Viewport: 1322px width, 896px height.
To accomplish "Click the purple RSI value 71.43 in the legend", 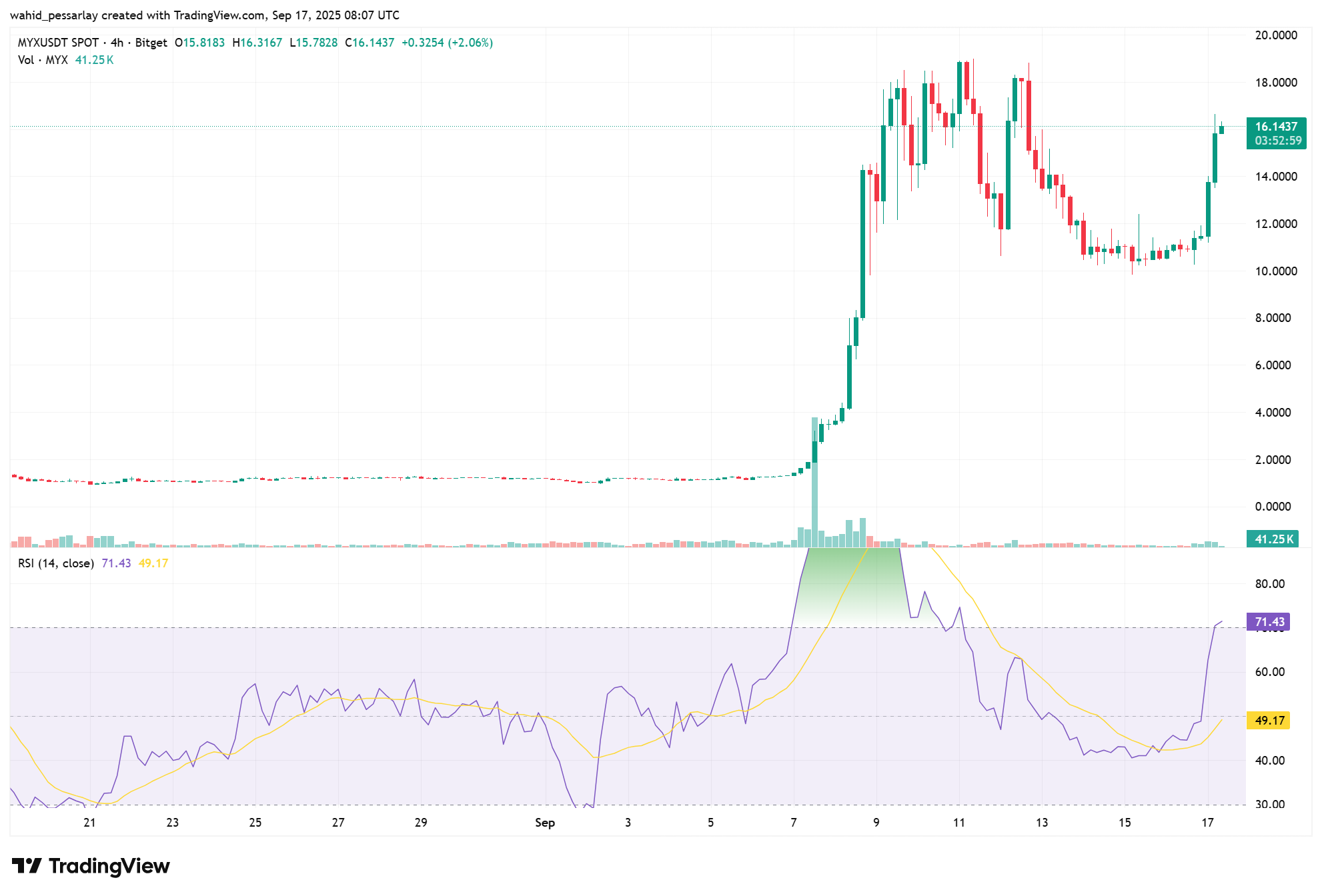I will click(x=116, y=563).
